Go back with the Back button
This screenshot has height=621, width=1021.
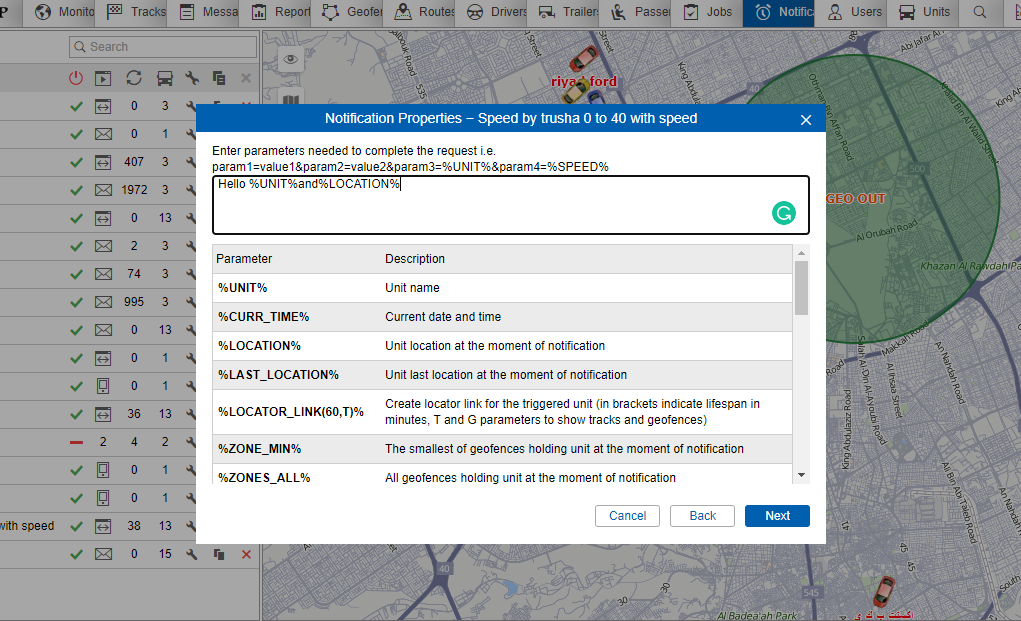pyautogui.click(x=702, y=516)
